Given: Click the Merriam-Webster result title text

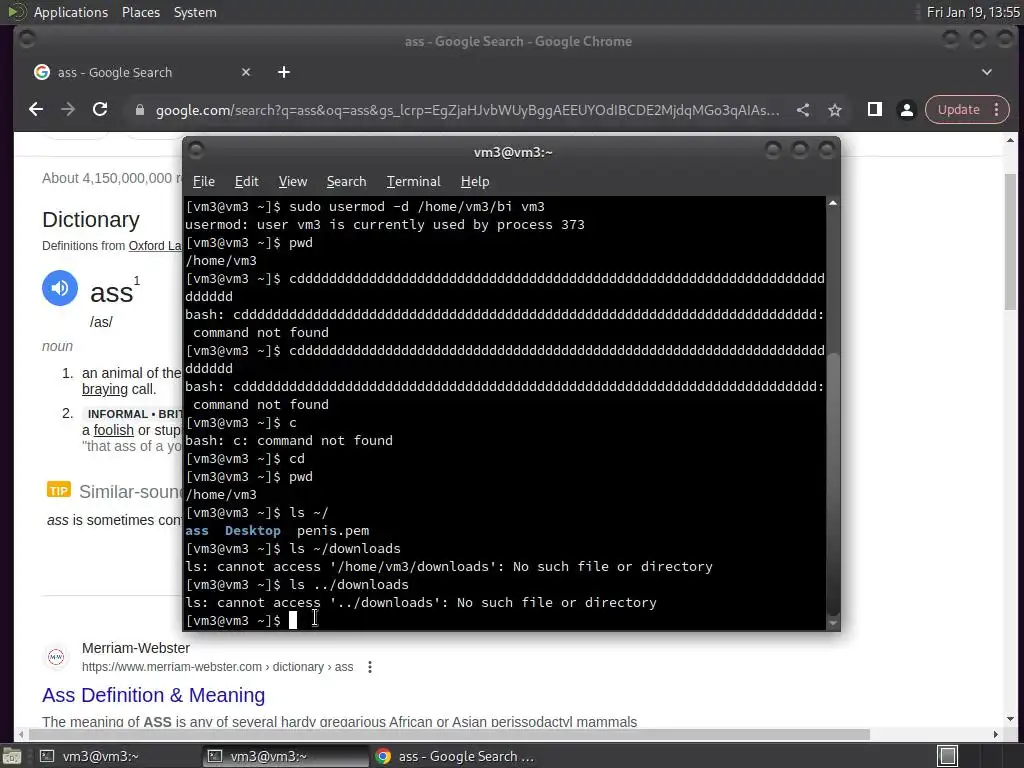Looking at the screenshot, I should tap(153, 695).
